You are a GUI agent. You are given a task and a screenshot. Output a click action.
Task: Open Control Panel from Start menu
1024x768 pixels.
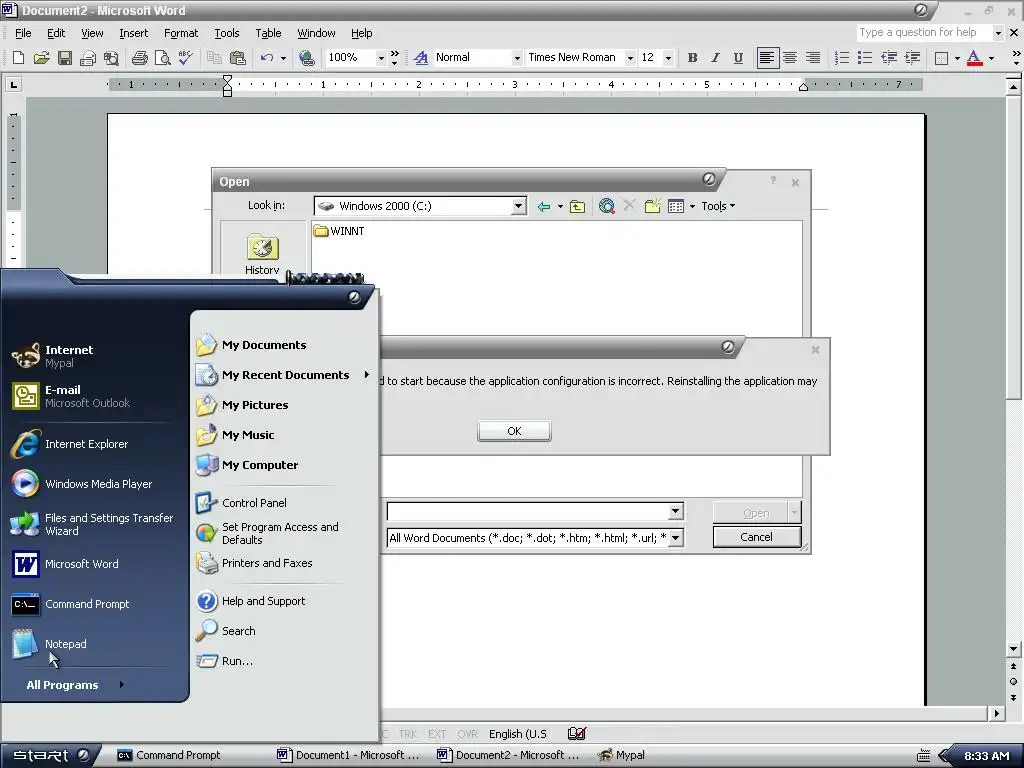tap(254, 503)
